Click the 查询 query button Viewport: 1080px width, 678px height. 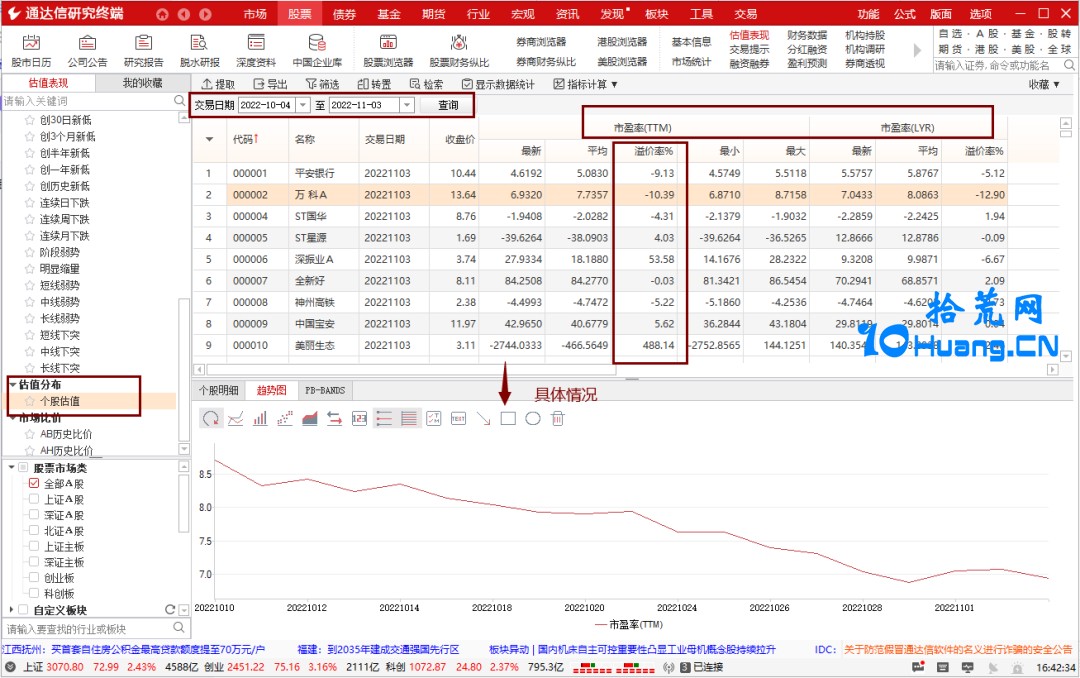click(x=448, y=105)
